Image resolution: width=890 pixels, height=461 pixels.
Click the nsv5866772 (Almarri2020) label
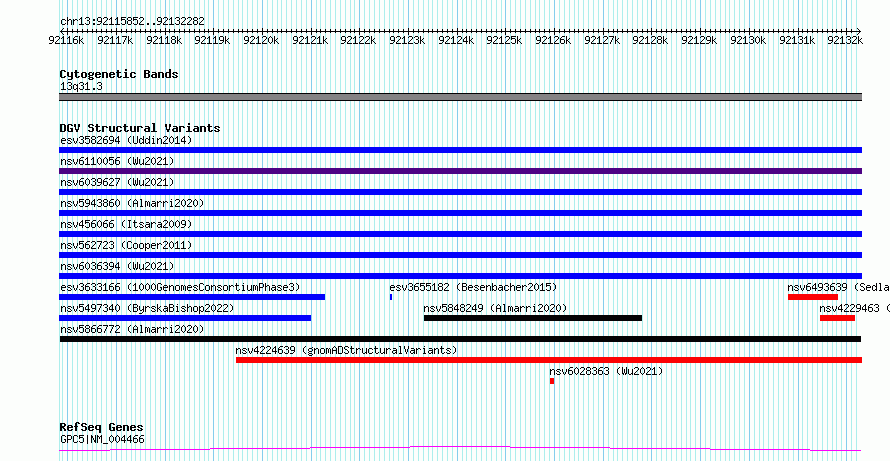tap(132, 329)
